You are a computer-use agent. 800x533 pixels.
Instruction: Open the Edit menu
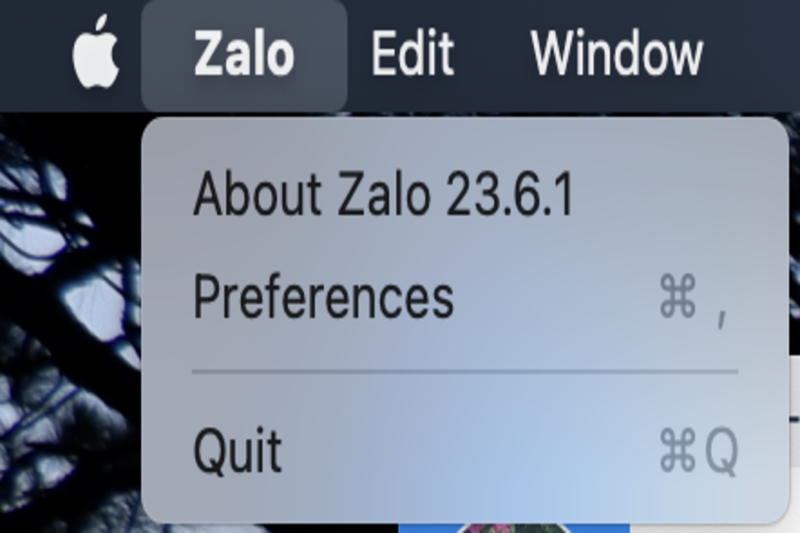[x=412, y=54]
